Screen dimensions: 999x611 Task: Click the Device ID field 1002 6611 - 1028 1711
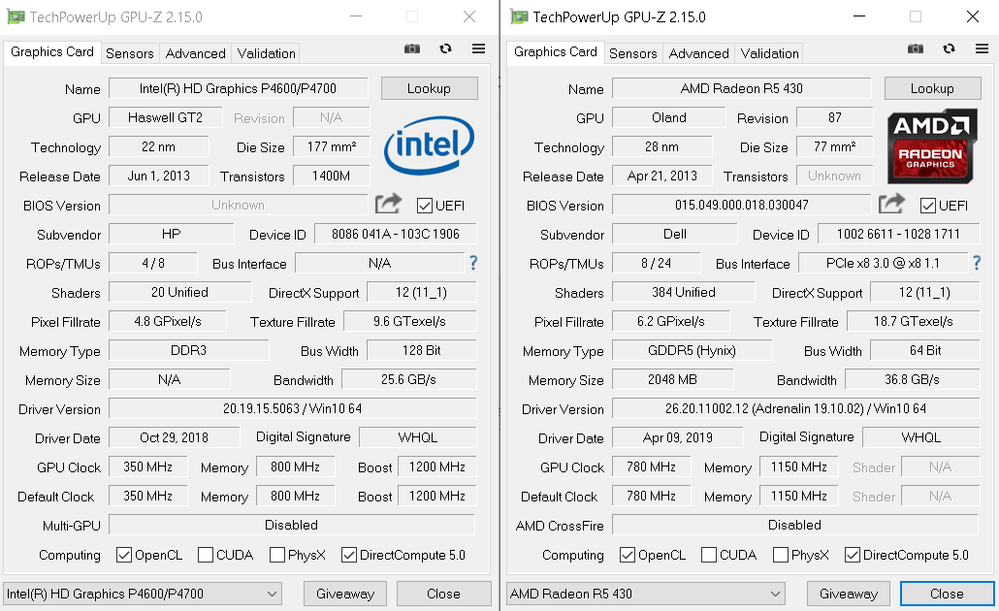click(898, 234)
